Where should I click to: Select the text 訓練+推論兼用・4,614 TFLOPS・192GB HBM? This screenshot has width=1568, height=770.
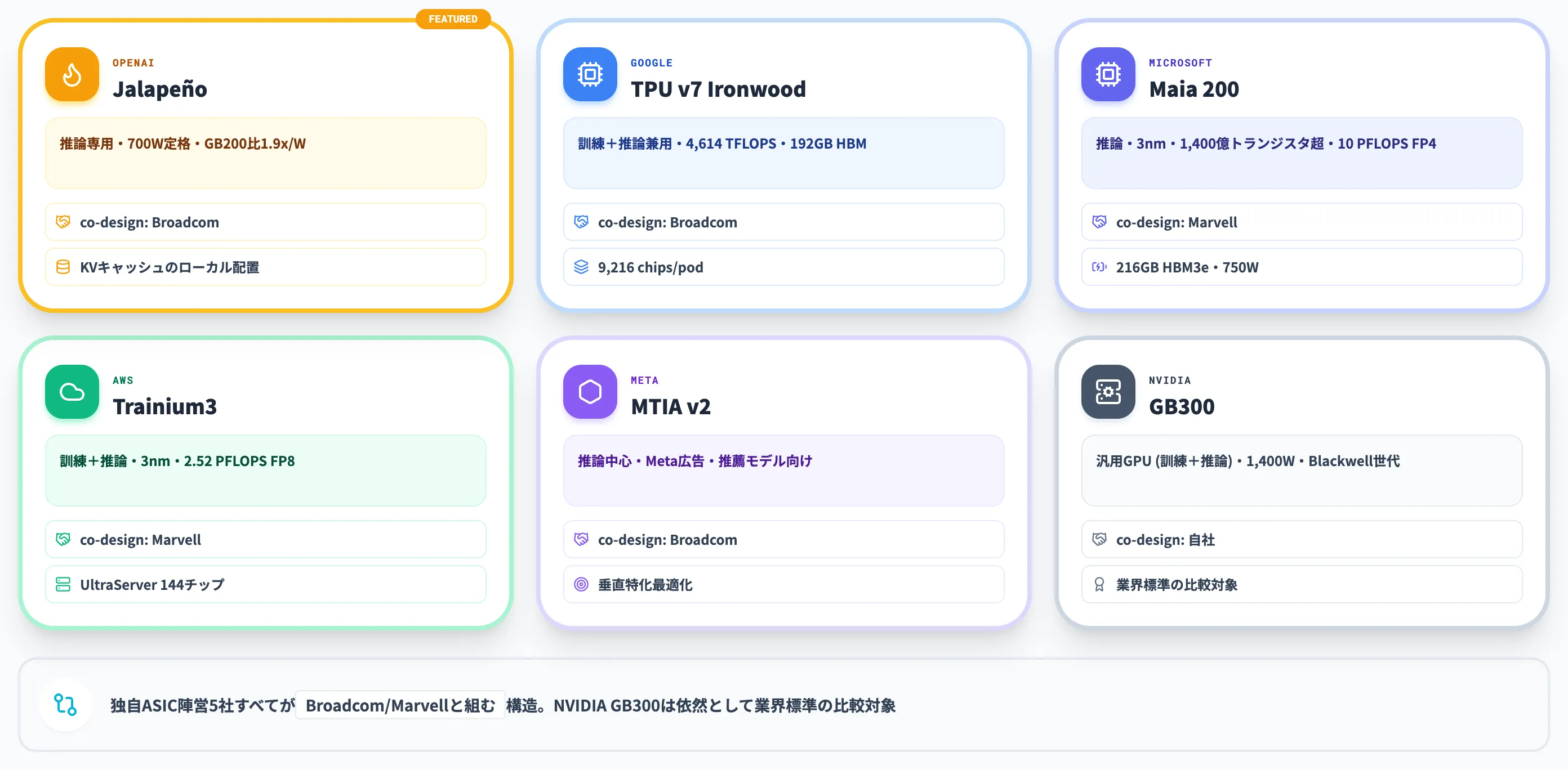722,144
